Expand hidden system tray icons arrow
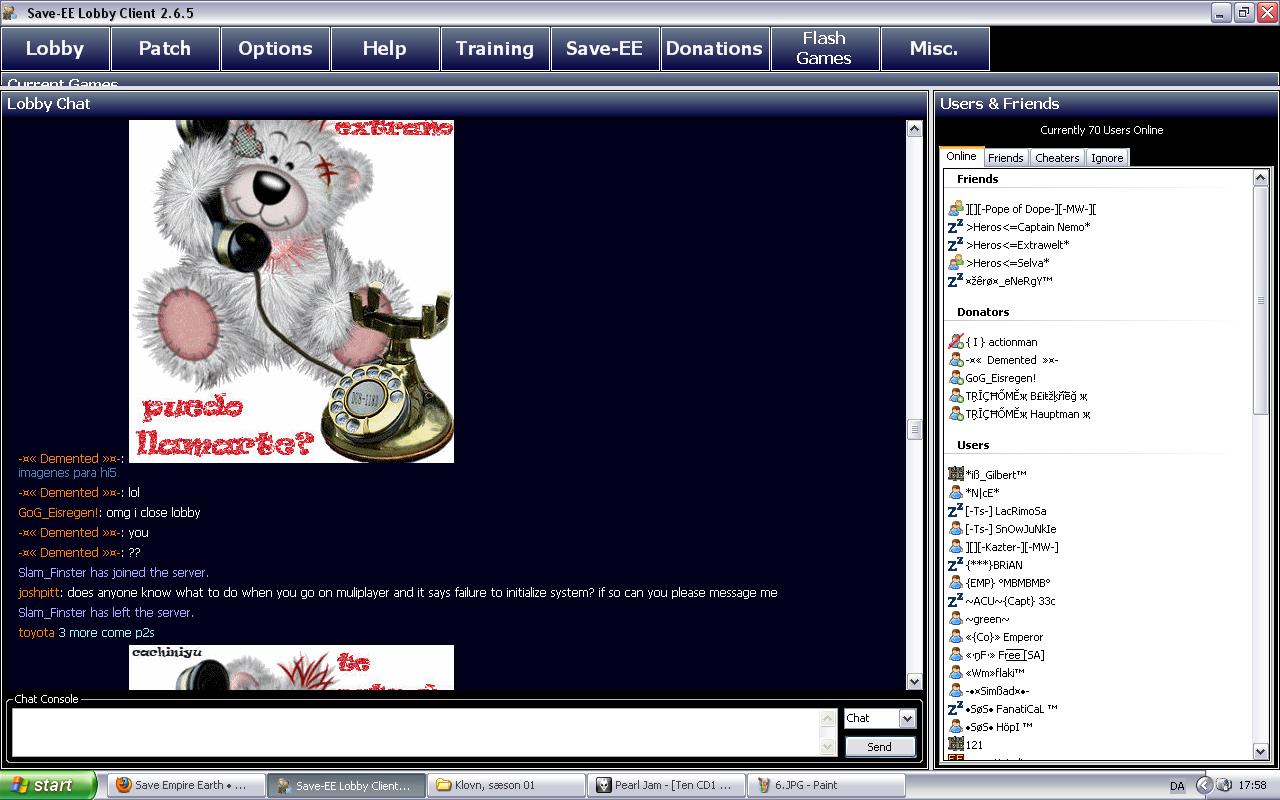This screenshot has height=800, width=1280. (x=1204, y=785)
